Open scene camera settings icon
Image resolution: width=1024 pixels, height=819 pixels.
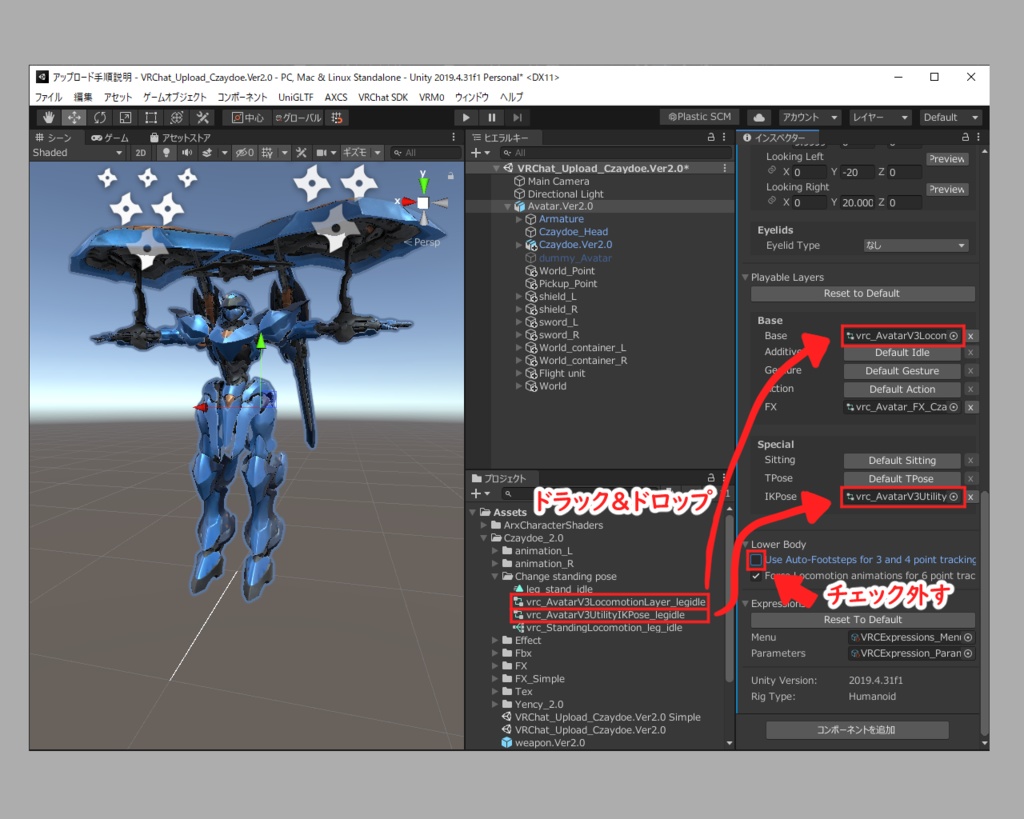point(321,153)
